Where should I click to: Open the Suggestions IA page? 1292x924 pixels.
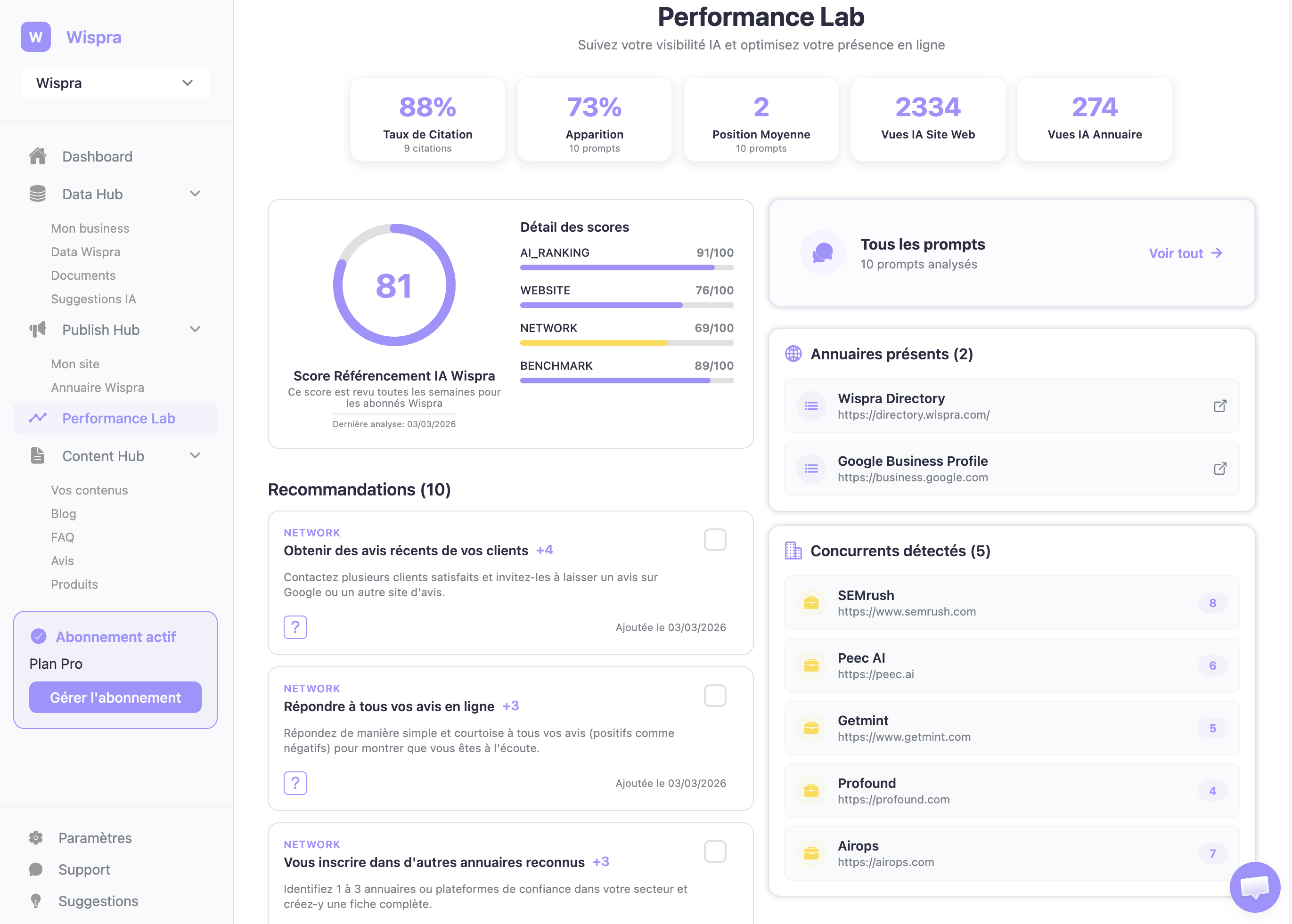(93, 299)
